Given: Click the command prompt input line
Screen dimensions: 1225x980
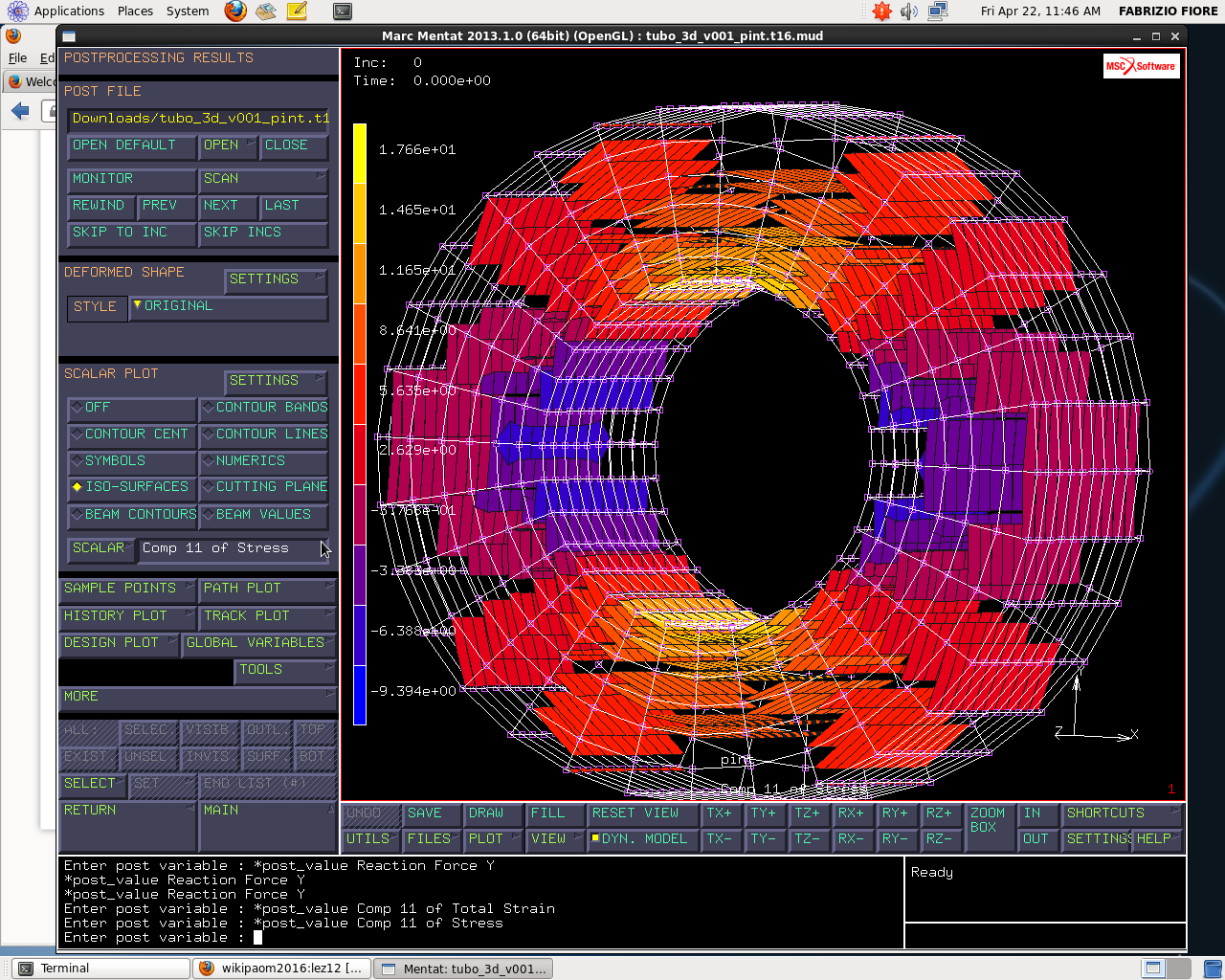Looking at the screenshot, I should 481,938.
